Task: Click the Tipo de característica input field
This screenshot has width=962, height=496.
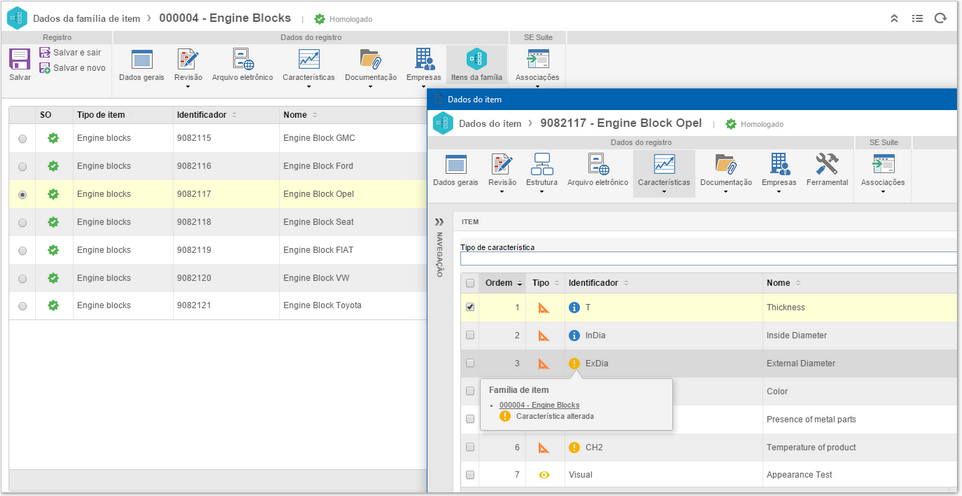Action: (x=709, y=258)
